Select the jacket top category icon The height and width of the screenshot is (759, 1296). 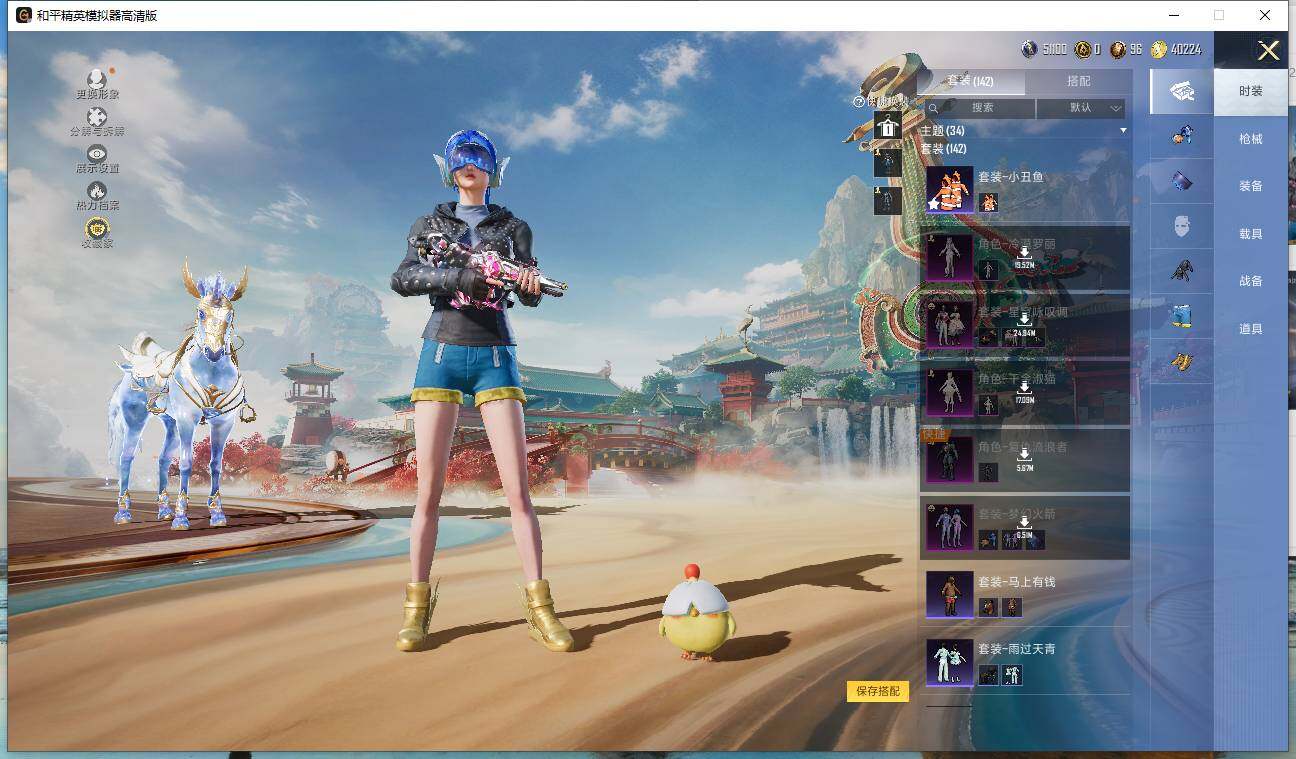pyautogui.click(x=1182, y=271)
